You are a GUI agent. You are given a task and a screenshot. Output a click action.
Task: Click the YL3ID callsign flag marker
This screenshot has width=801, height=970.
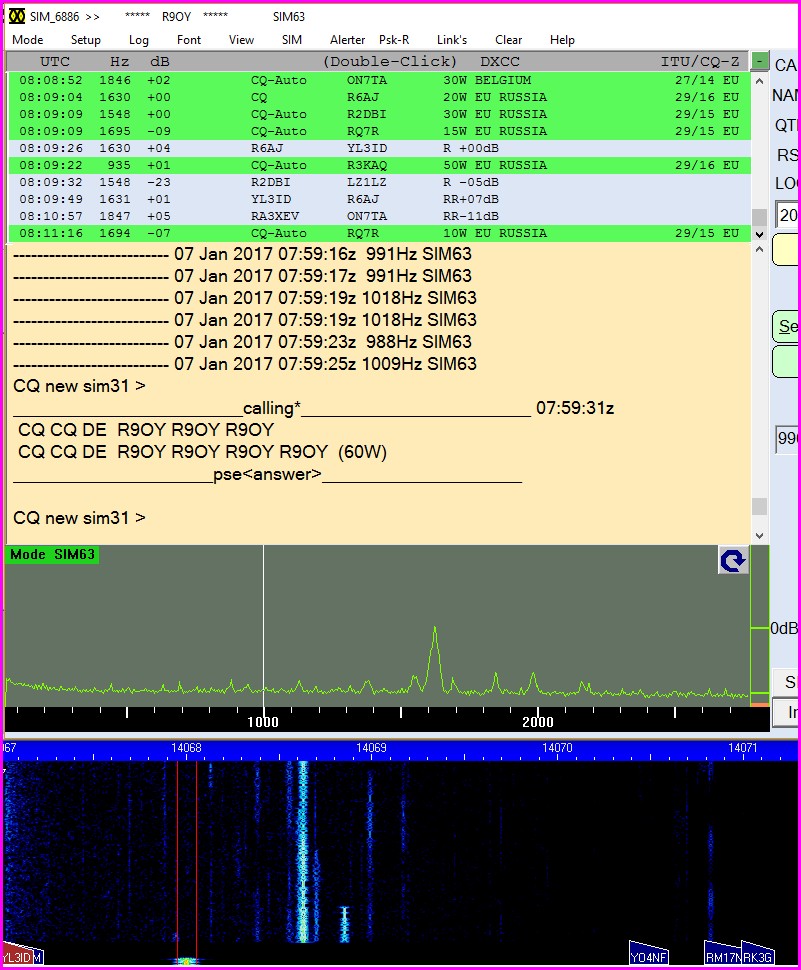[18, 957]
